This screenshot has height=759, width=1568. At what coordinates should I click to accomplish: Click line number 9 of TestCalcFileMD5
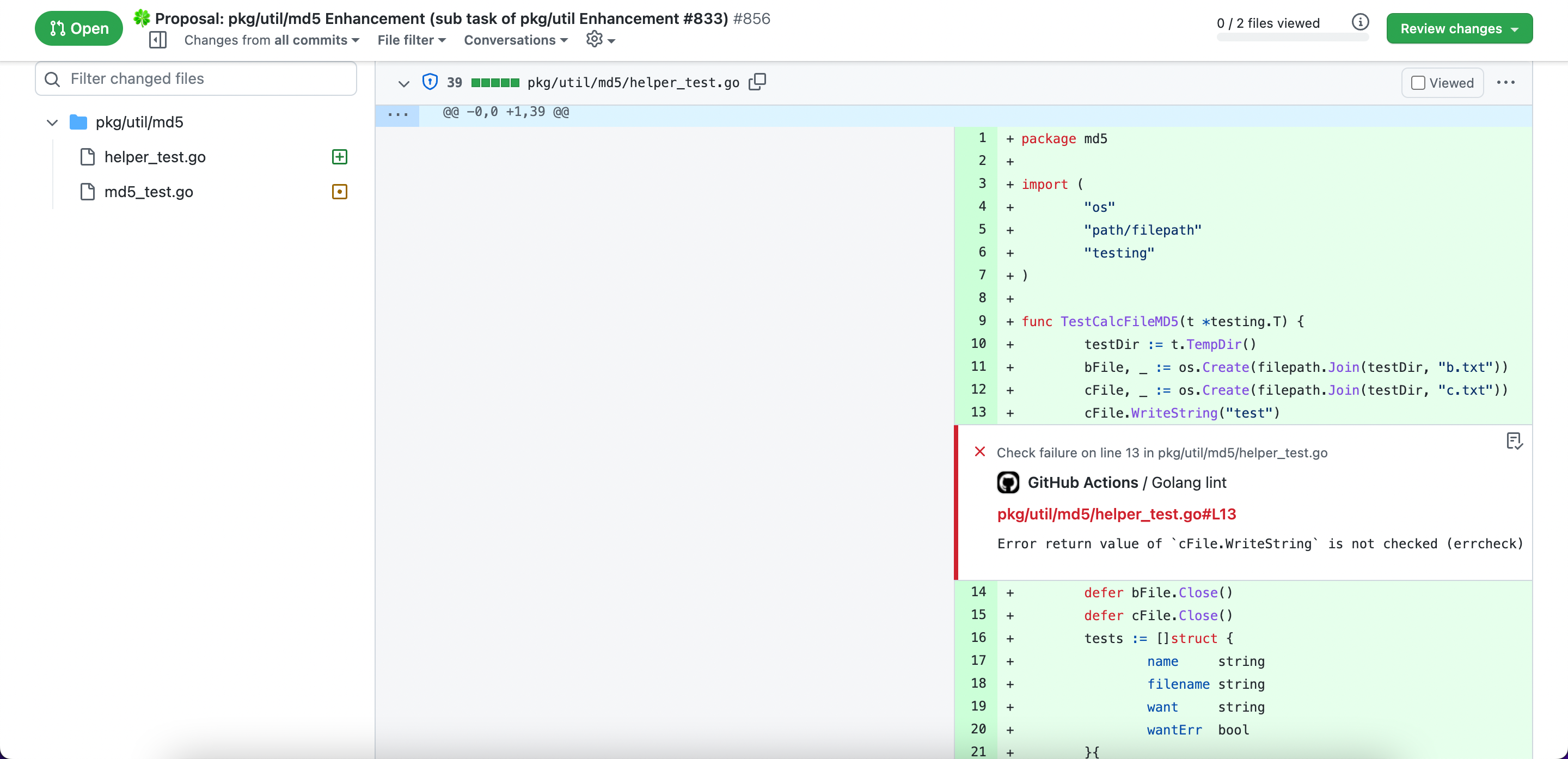click(982, 321)
